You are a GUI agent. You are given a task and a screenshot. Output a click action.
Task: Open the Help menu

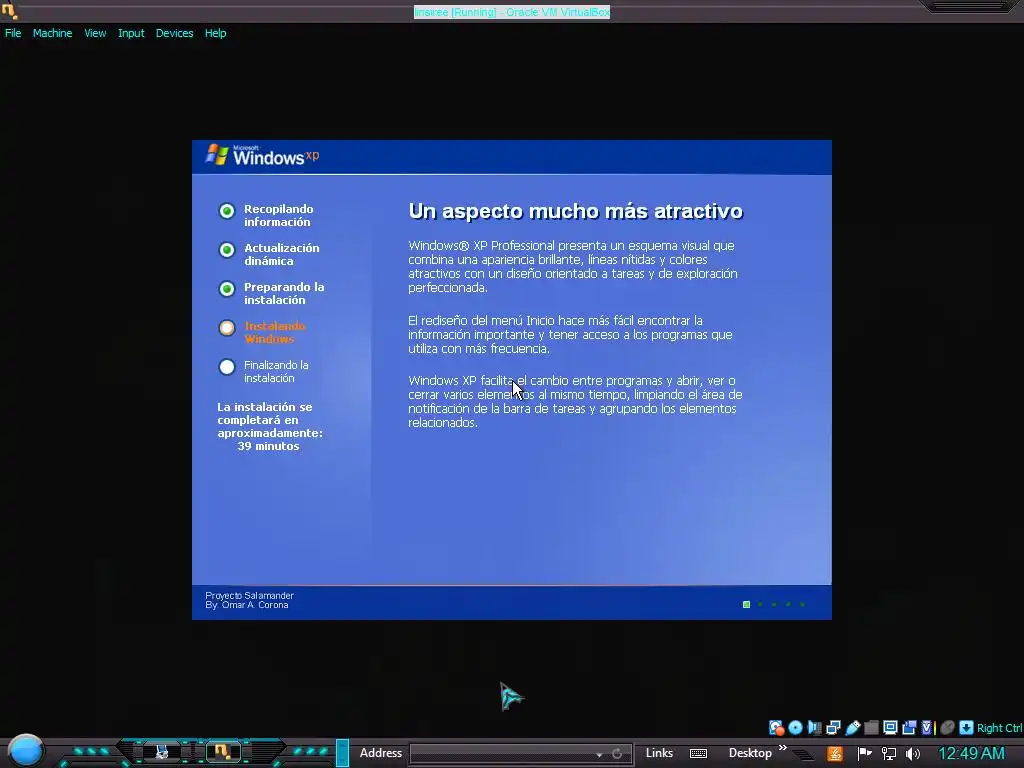click(x=216, y=33)
